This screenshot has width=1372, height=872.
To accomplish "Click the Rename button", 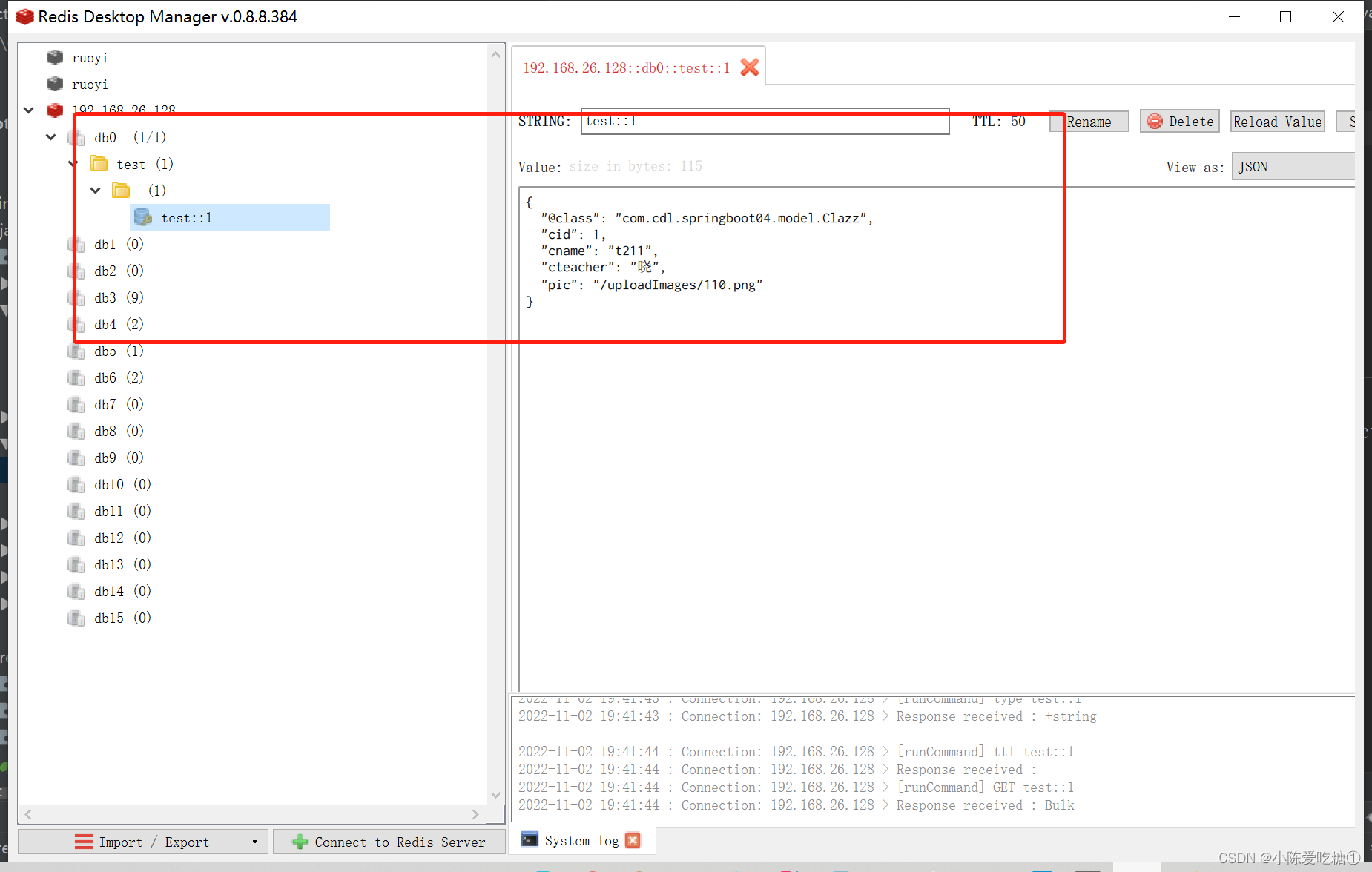I will pyautogui.click(x=1089, y=122).
